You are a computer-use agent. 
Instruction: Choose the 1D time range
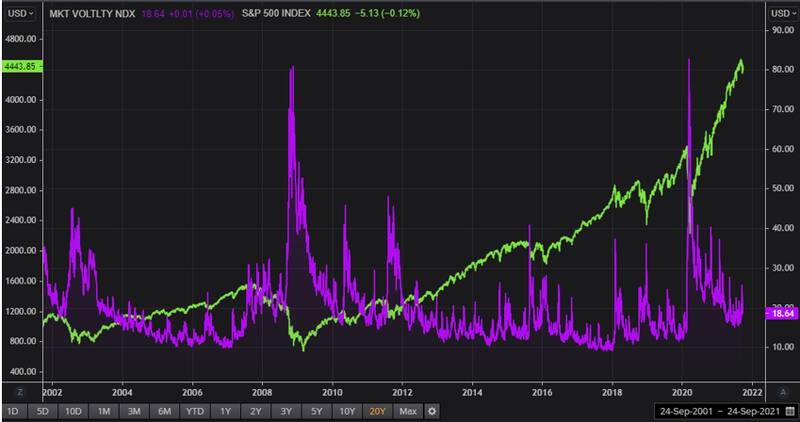coord(13,411)
